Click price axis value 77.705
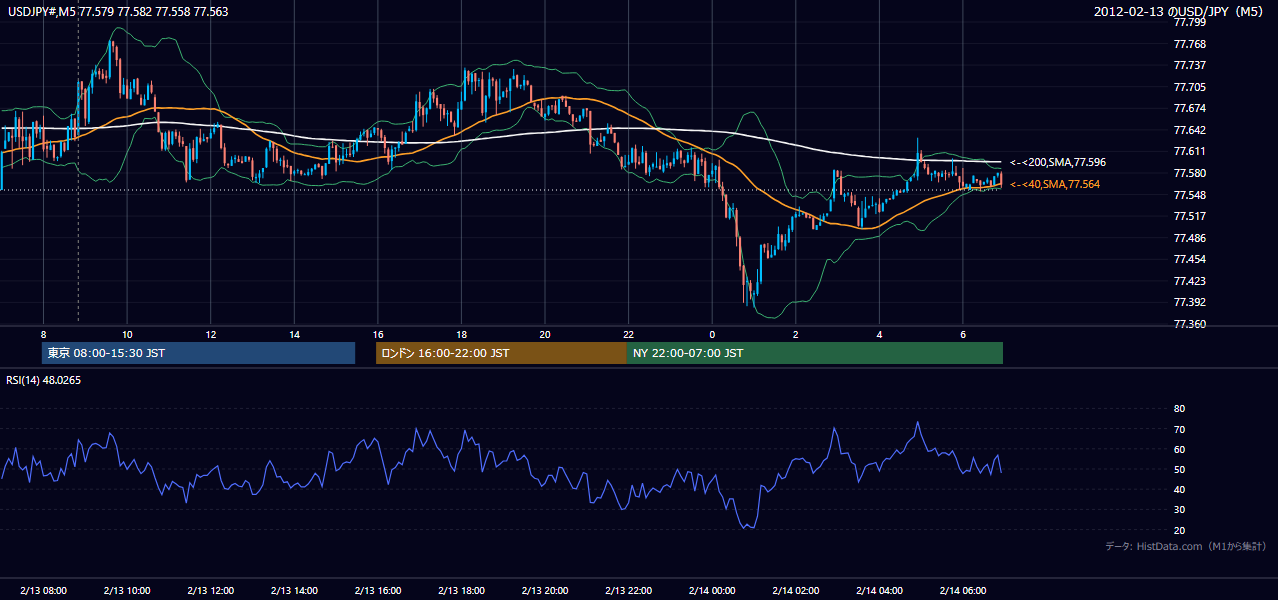 pyautogui.click(x=1189, y=87)
